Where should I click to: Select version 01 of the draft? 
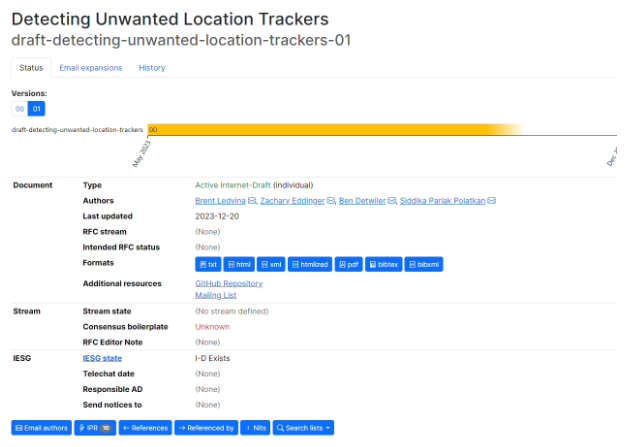tap(37, 108)
